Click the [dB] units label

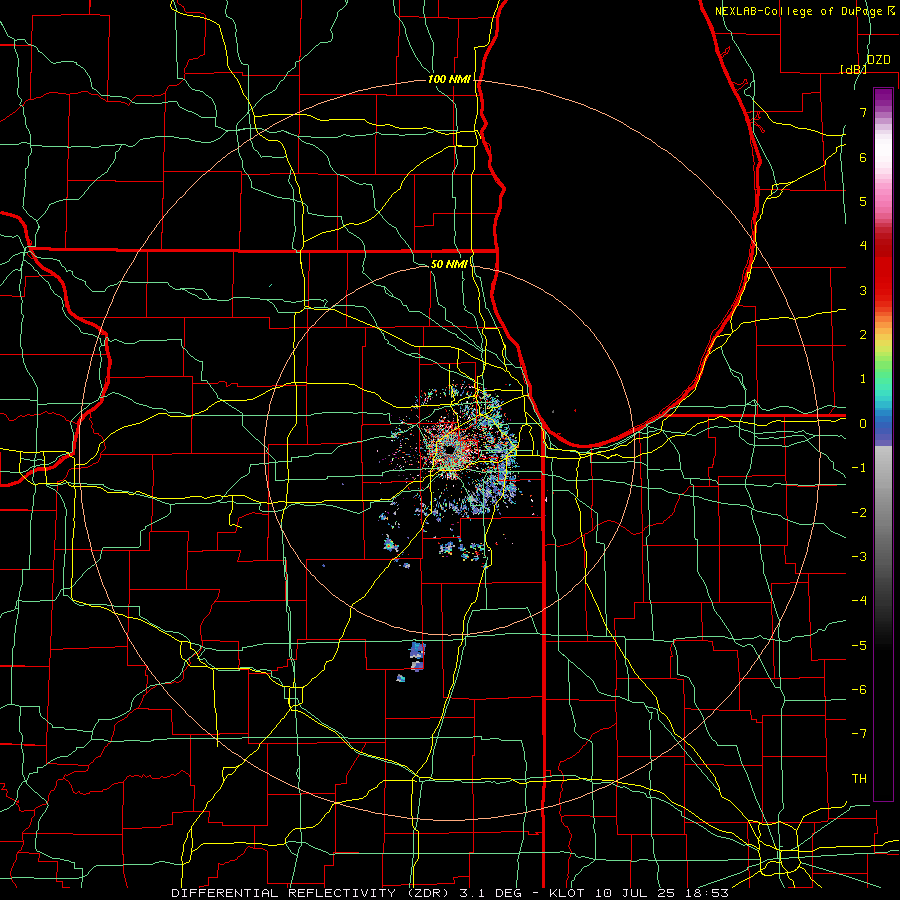coord(853,69)
